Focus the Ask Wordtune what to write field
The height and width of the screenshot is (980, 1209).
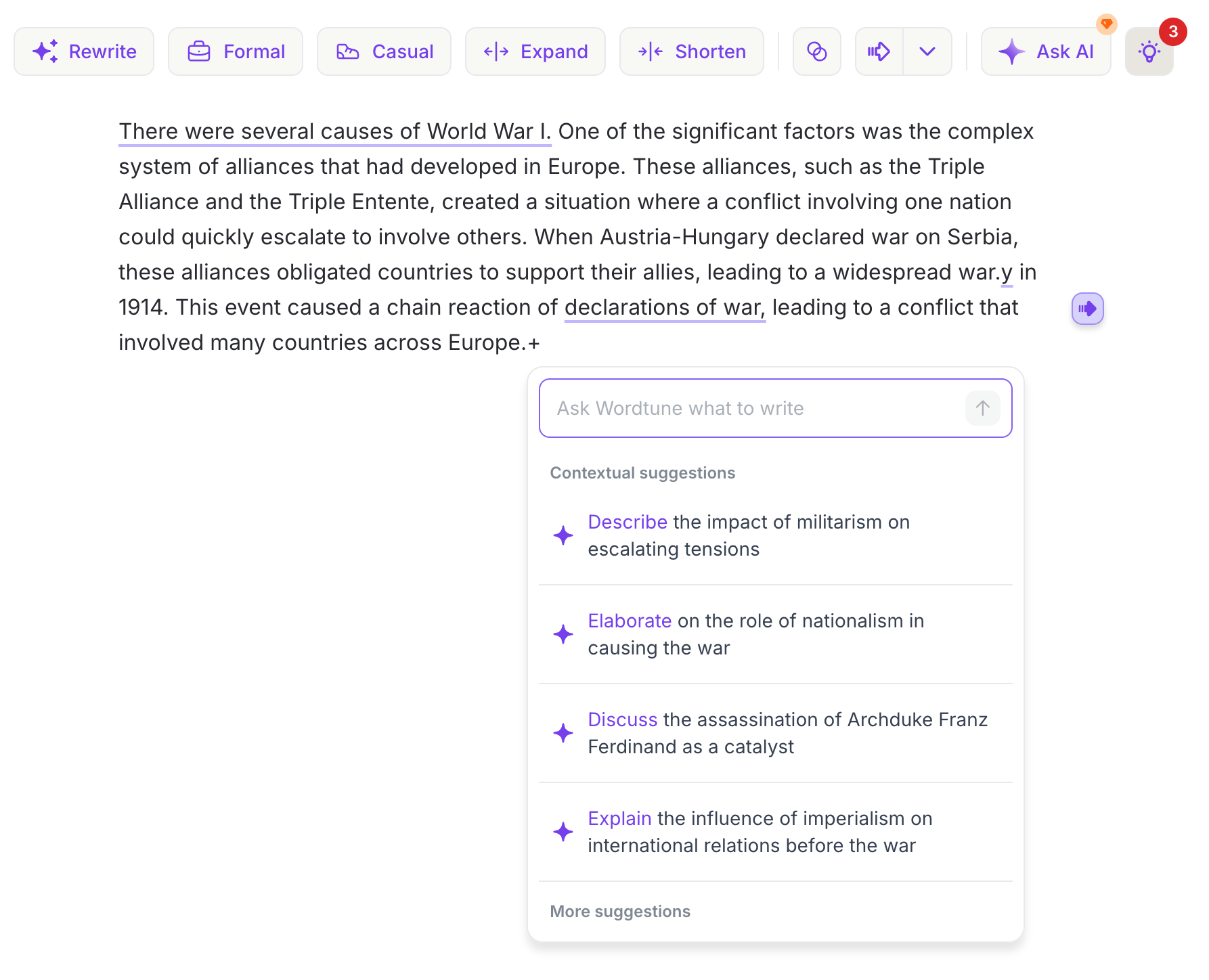[776, 408]
